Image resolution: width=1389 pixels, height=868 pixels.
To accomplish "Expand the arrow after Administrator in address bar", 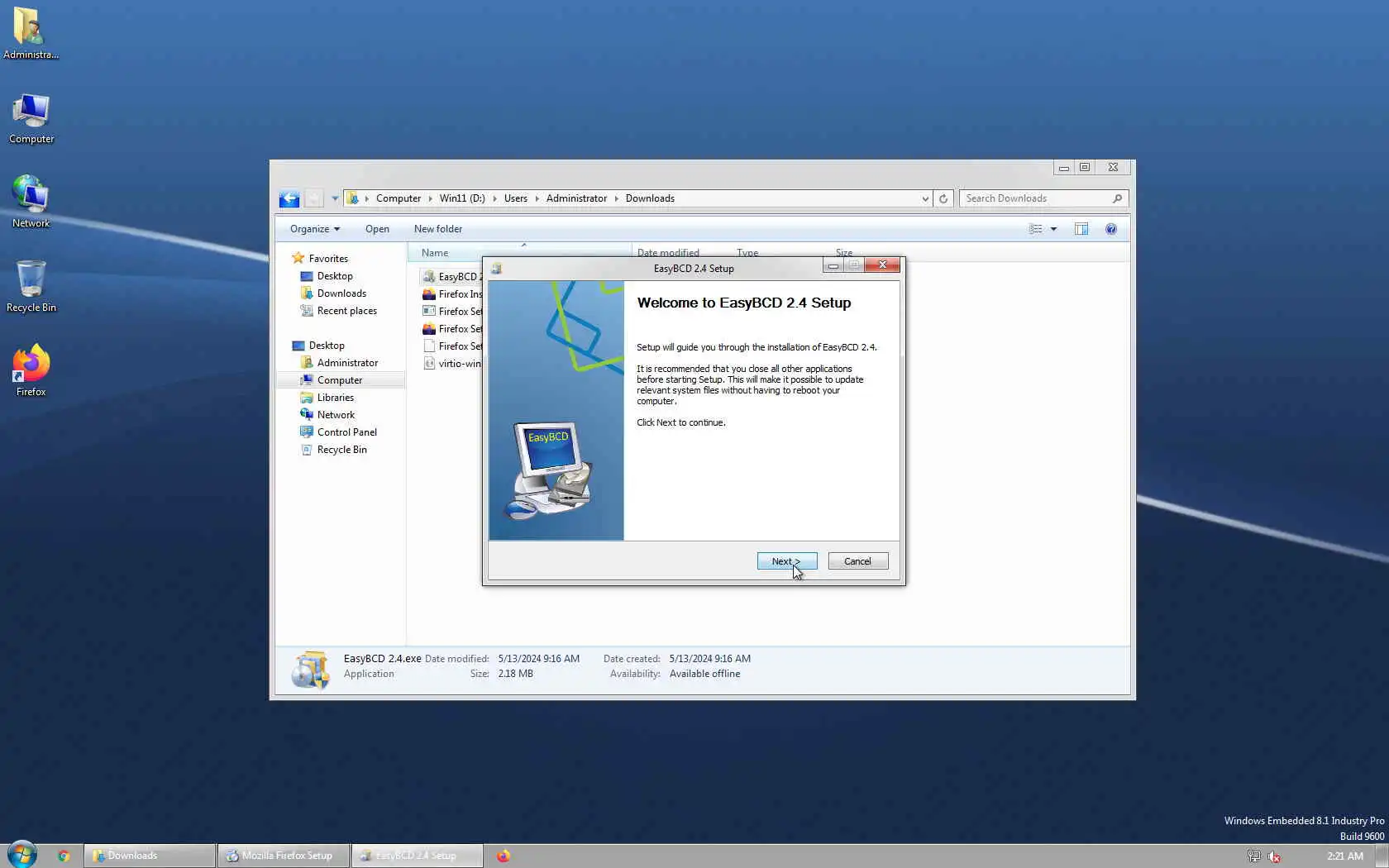I will coord(617,198).
